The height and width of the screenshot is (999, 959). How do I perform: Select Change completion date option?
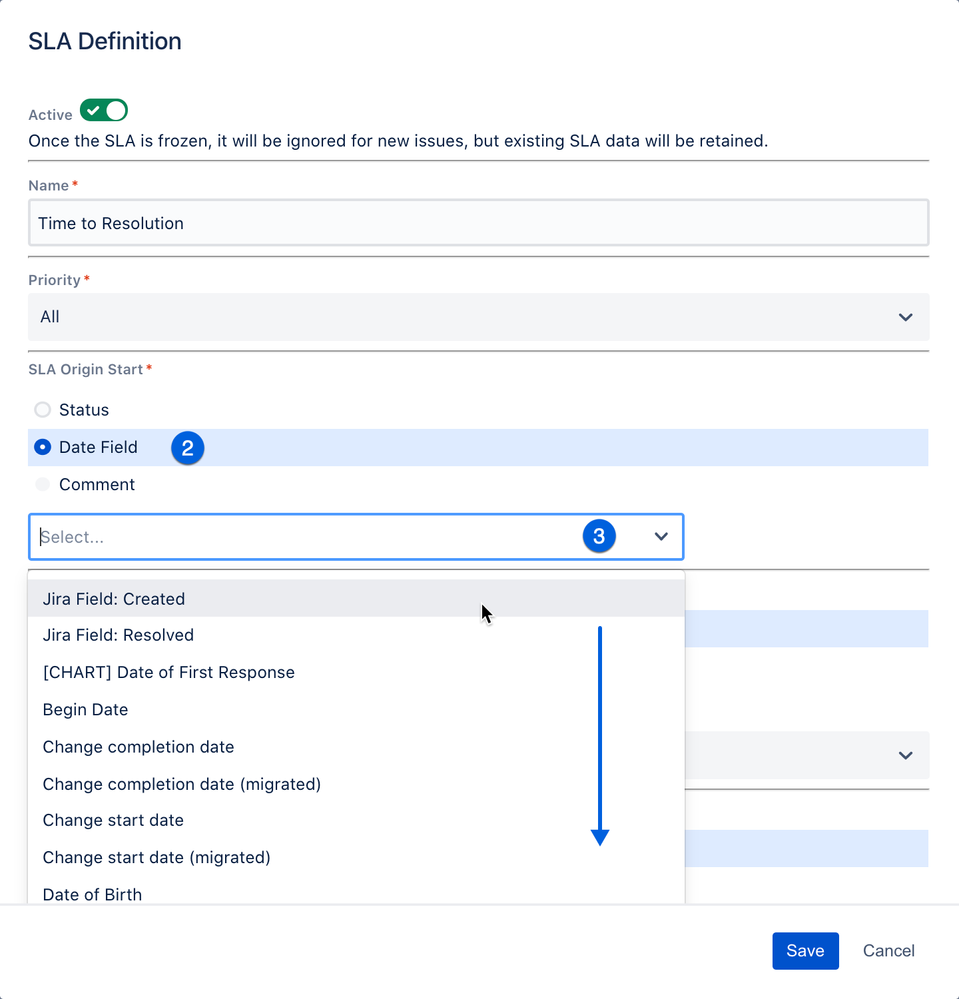[139, 747]
